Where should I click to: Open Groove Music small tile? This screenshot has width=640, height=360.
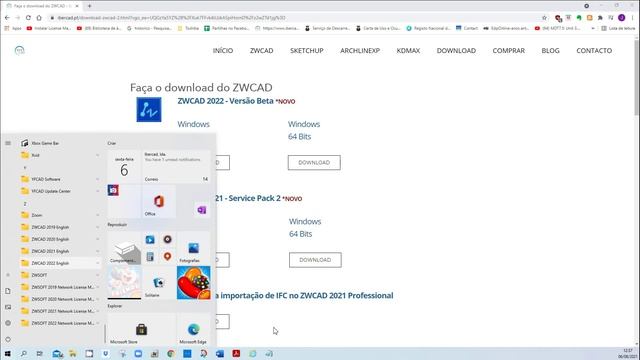(x=167, y=240)
